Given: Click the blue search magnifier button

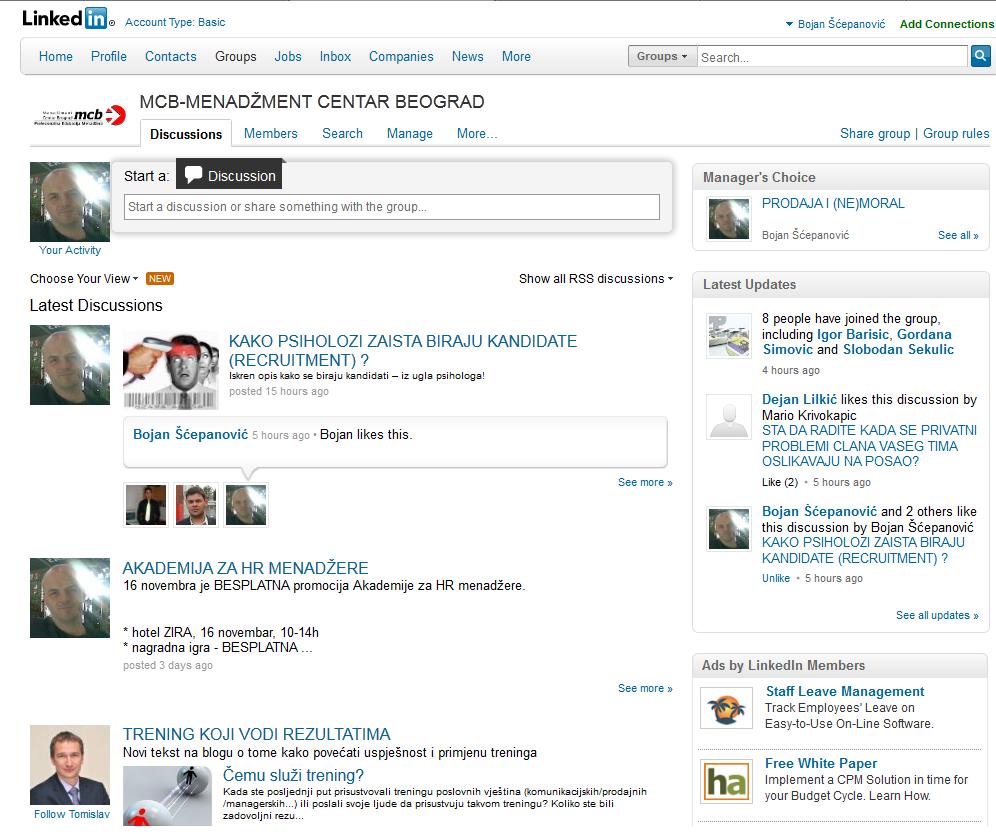Looking at the screenshot, I should 980,56.
